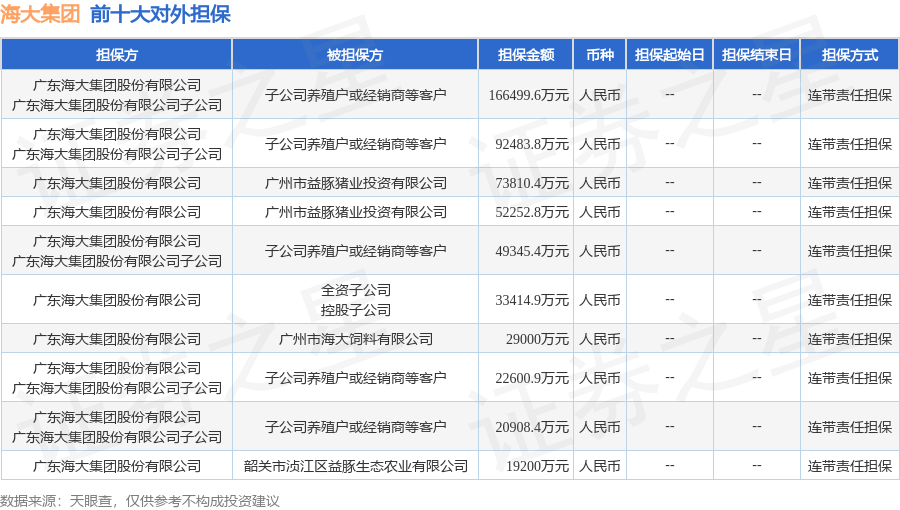Click the 广州市海大饲料有限公司 cell
The image size is (900, 510).
click(355, 339)
